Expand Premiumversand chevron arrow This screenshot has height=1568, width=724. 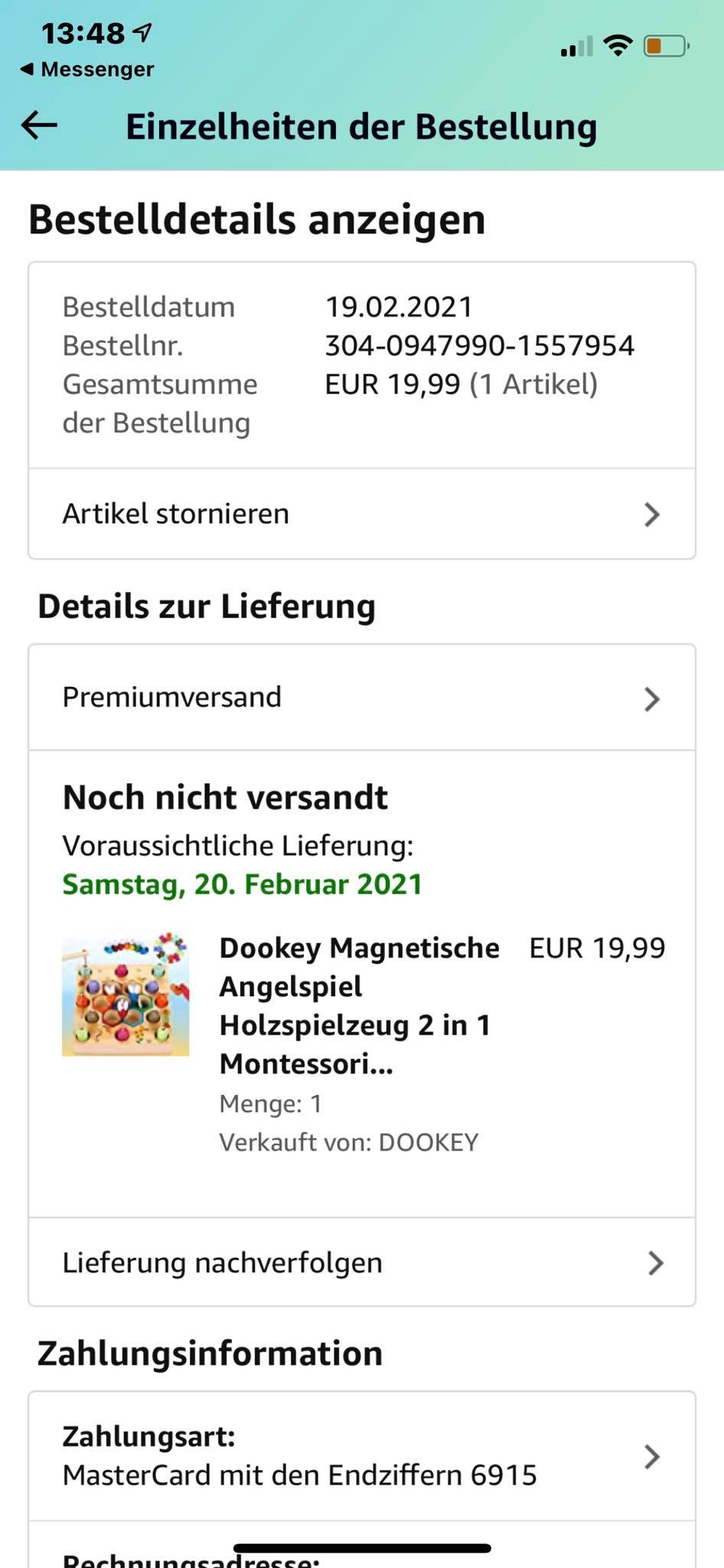pyautogui.click(x=651, y=699)
